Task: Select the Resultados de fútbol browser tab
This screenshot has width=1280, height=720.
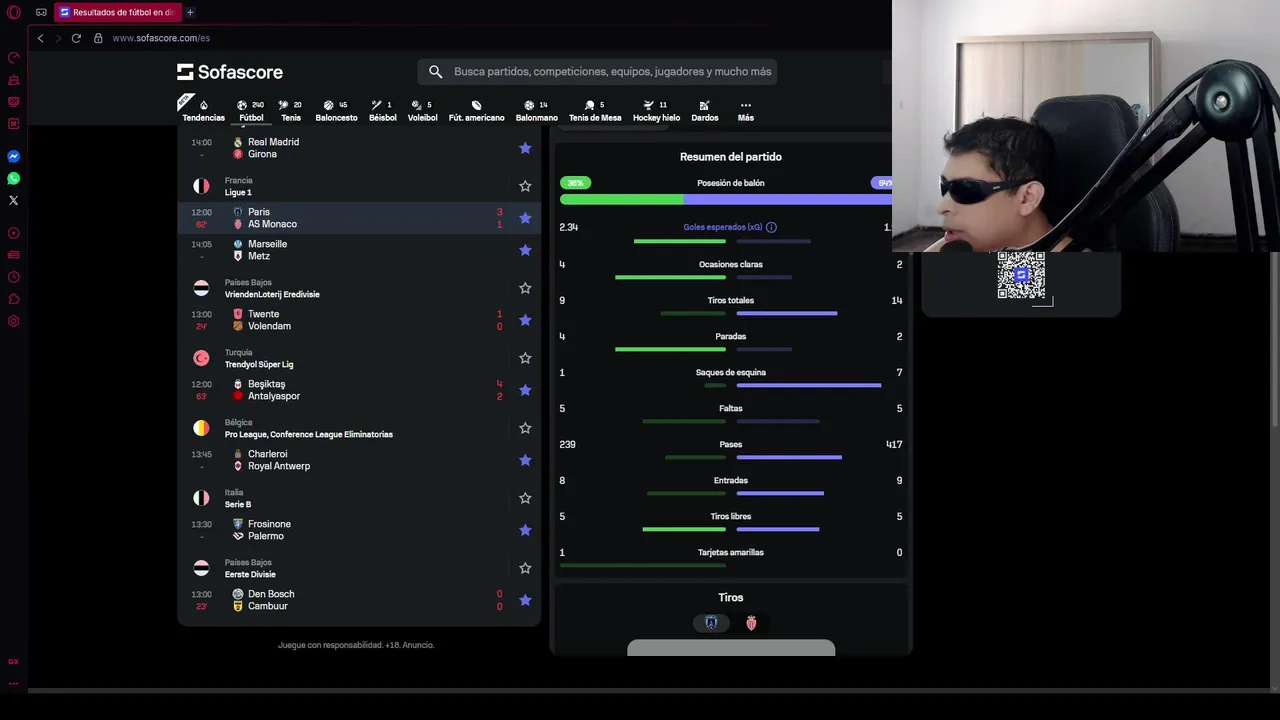Action: click(116, 12)
